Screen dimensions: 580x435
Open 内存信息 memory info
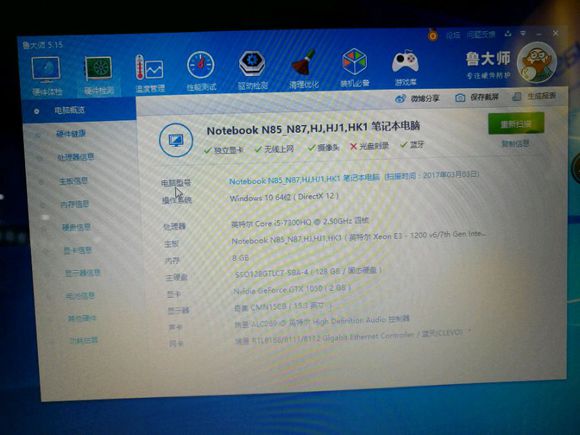pos(75,204)
